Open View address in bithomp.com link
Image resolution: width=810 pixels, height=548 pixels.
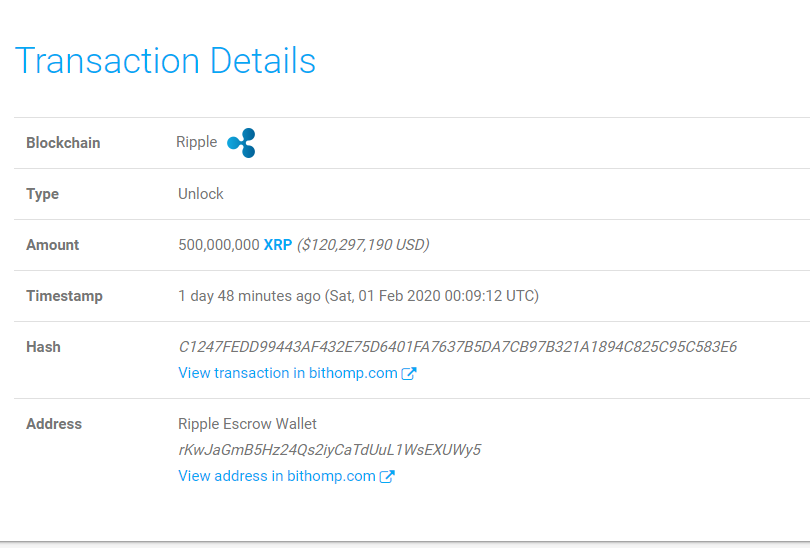point(276,476)
